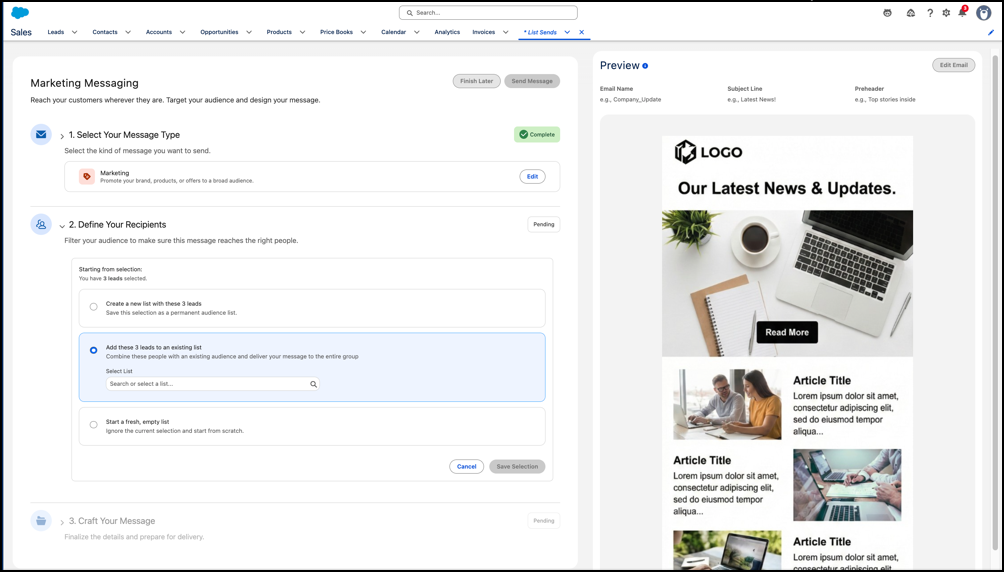The image size is (1004, 572).
Task: Open the Products tab dropdown arrow
Action: pos(302,32)
